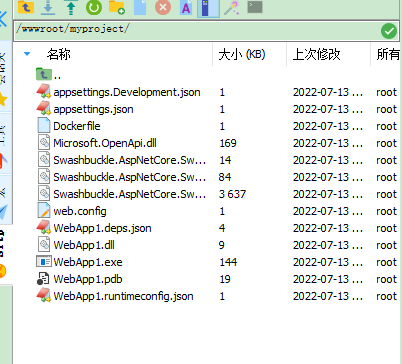Click the WebApp1.deps.json file icon
Image resolution: width=402 pixels, height=364 pixels.
click(44, 228)
